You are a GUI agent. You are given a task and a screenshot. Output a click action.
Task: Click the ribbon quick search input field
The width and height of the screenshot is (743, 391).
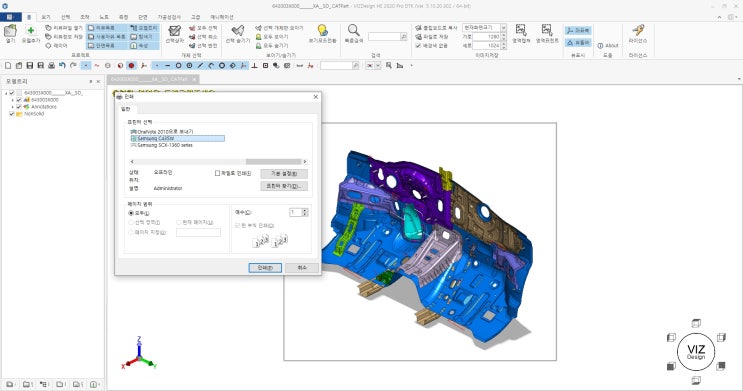coord(384,36)
